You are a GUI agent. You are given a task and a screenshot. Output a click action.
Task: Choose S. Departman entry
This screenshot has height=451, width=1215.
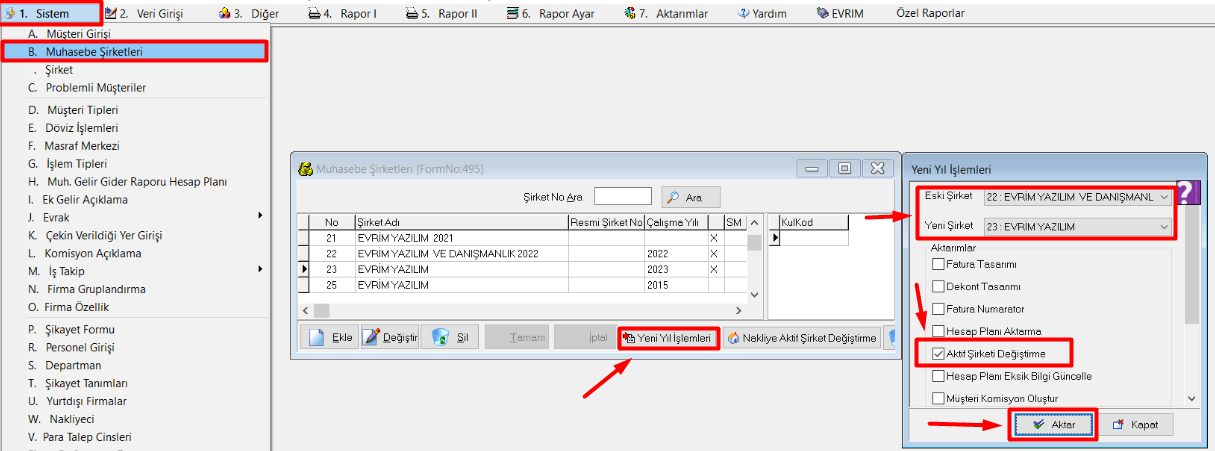(135, 365)
